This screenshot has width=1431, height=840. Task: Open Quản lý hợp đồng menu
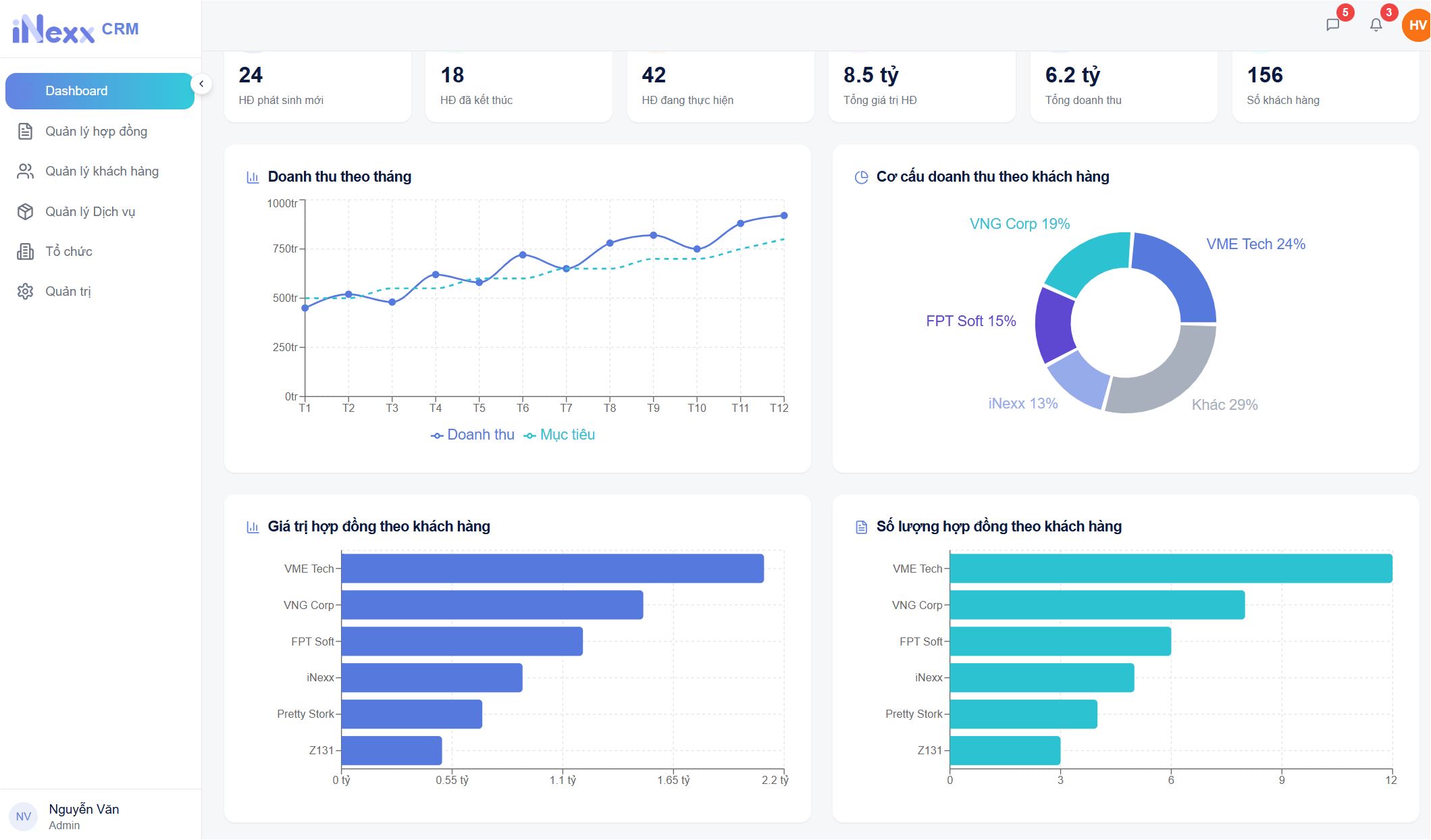pos(96,131)
